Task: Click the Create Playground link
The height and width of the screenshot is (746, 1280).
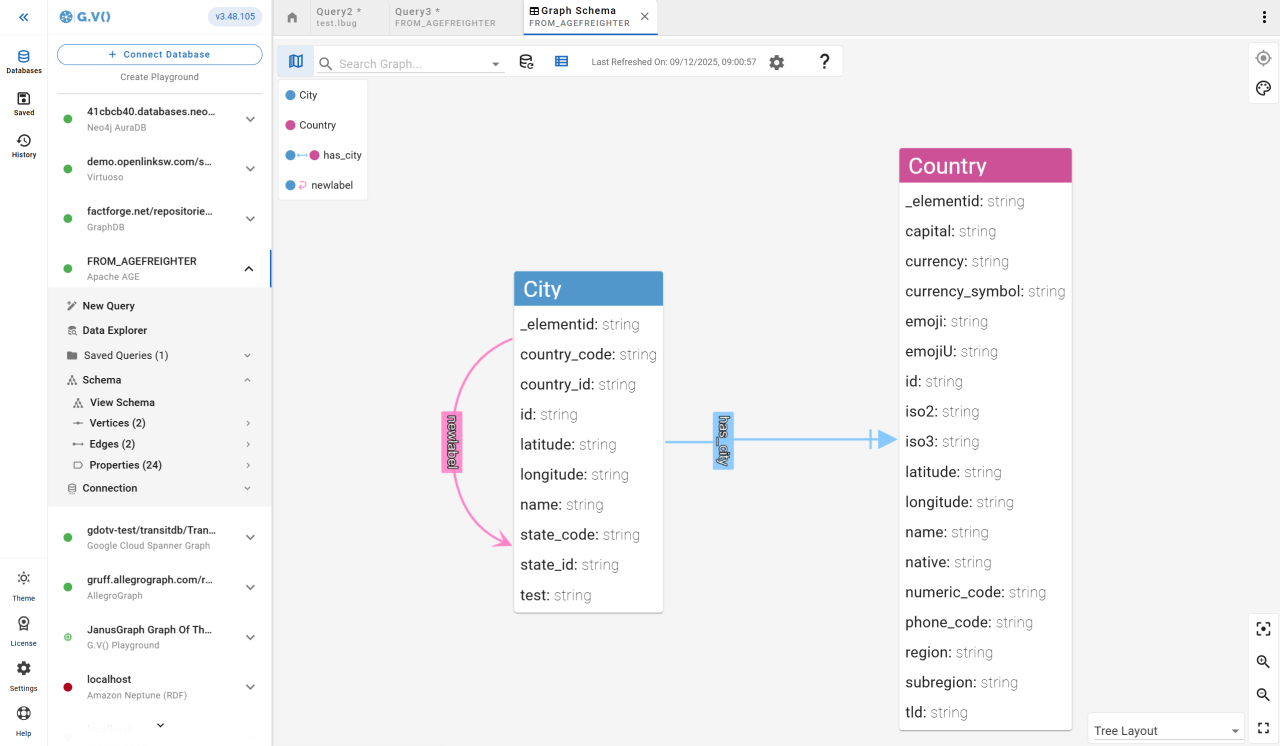Action: pos(160,77)
